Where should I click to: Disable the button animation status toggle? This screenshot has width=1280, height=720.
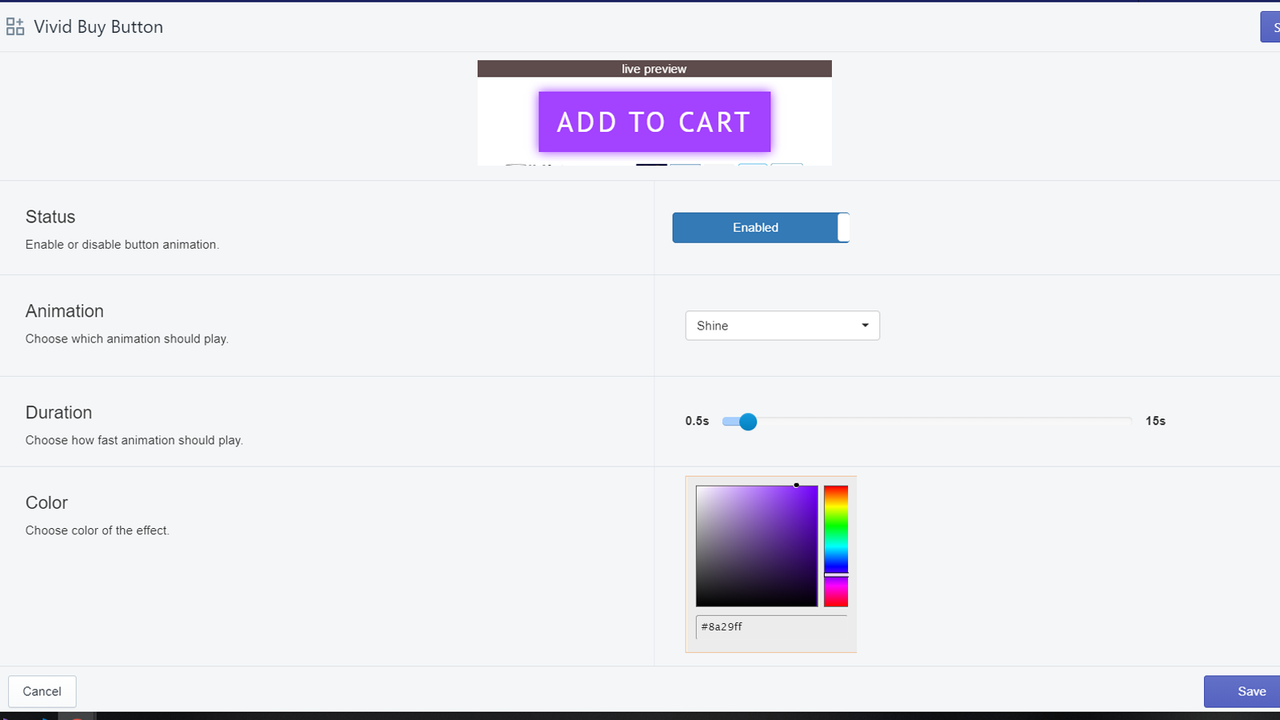pos(760,227)
